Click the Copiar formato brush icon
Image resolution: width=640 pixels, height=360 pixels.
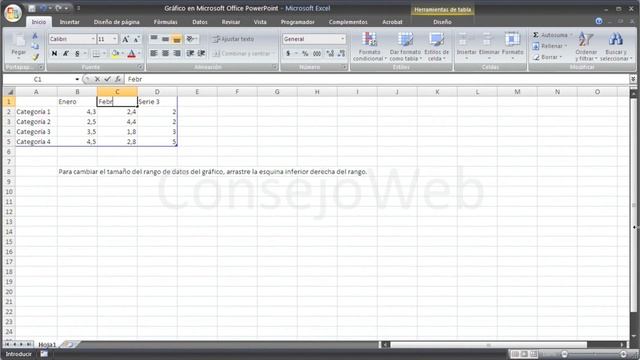click(36, 57)
